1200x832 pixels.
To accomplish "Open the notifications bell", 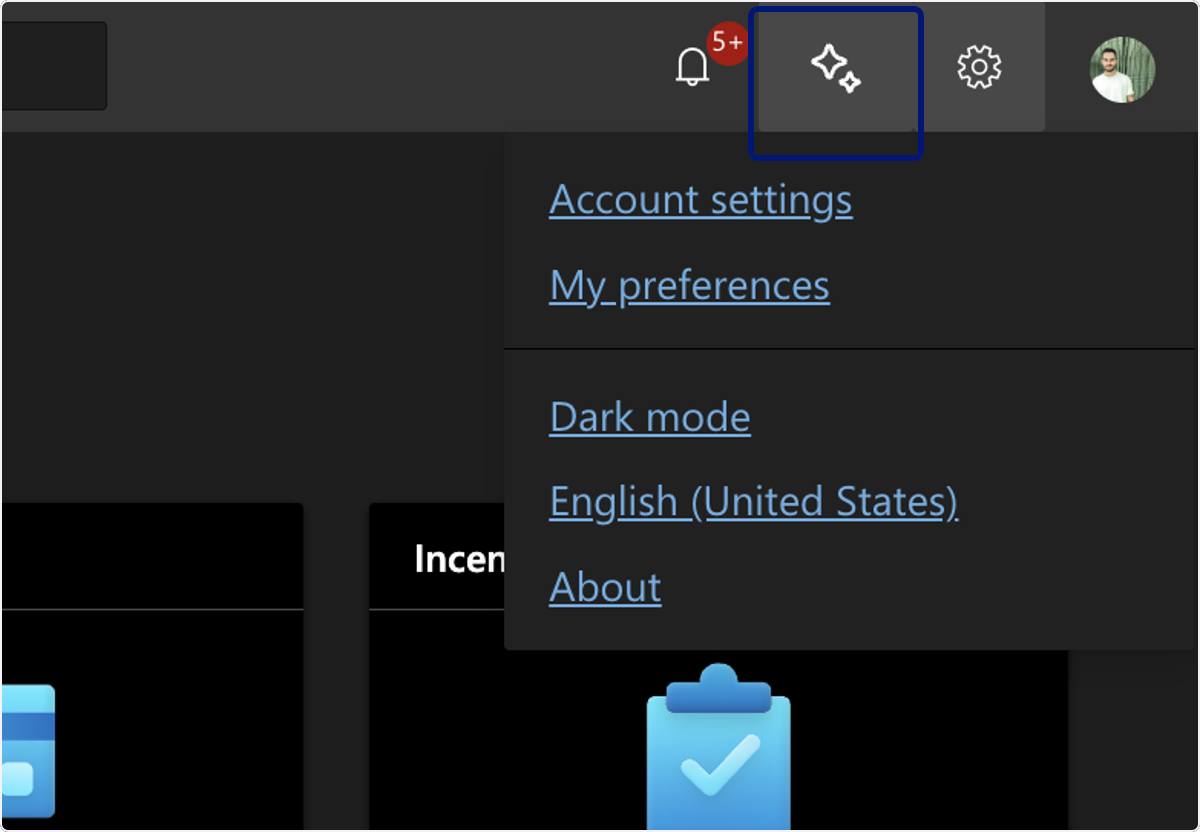I will [692, 68].
